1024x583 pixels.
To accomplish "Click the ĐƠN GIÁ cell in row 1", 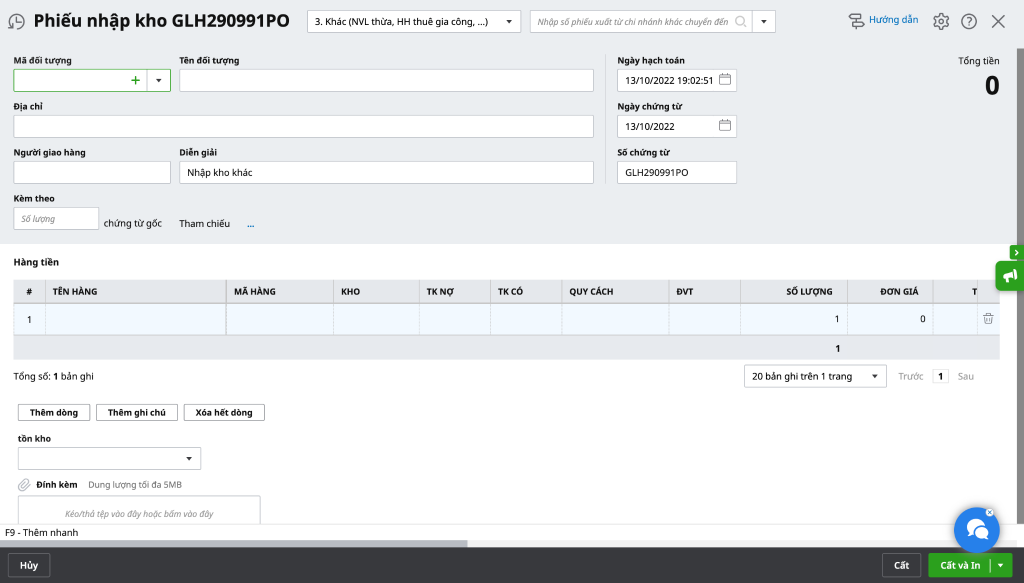I will 890,319.
